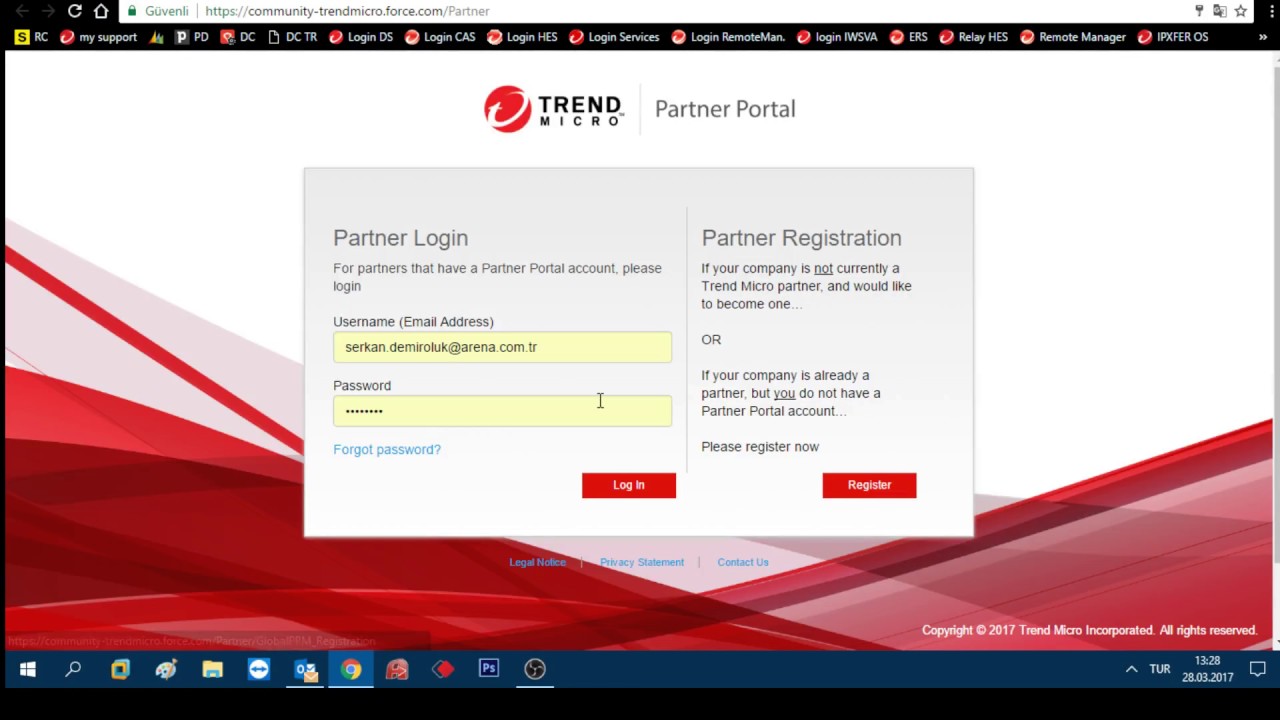Open the Windows Start menu

click(28, 669)
